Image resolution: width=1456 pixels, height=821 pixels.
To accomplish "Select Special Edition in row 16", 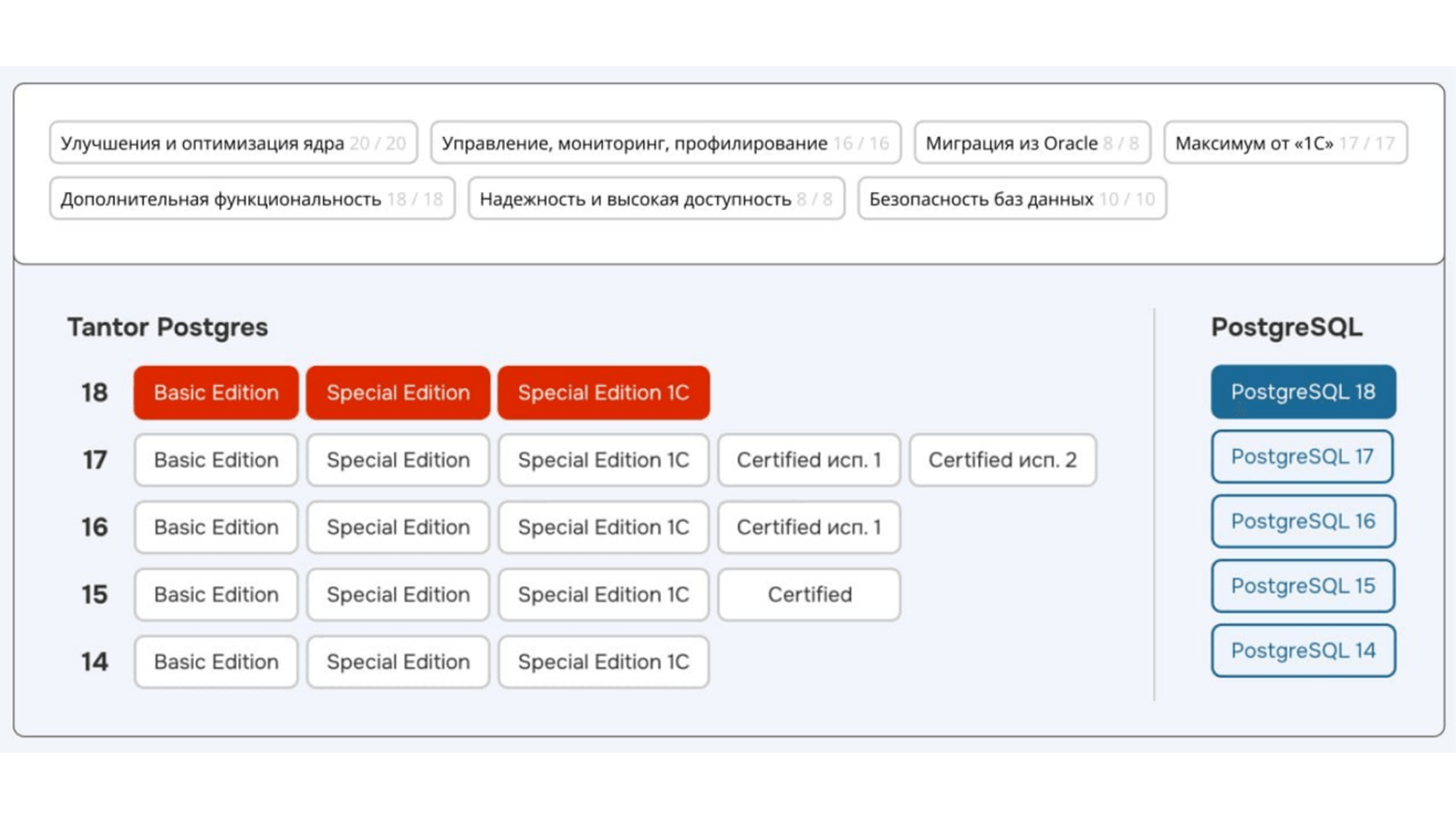I will pos(398,527).
